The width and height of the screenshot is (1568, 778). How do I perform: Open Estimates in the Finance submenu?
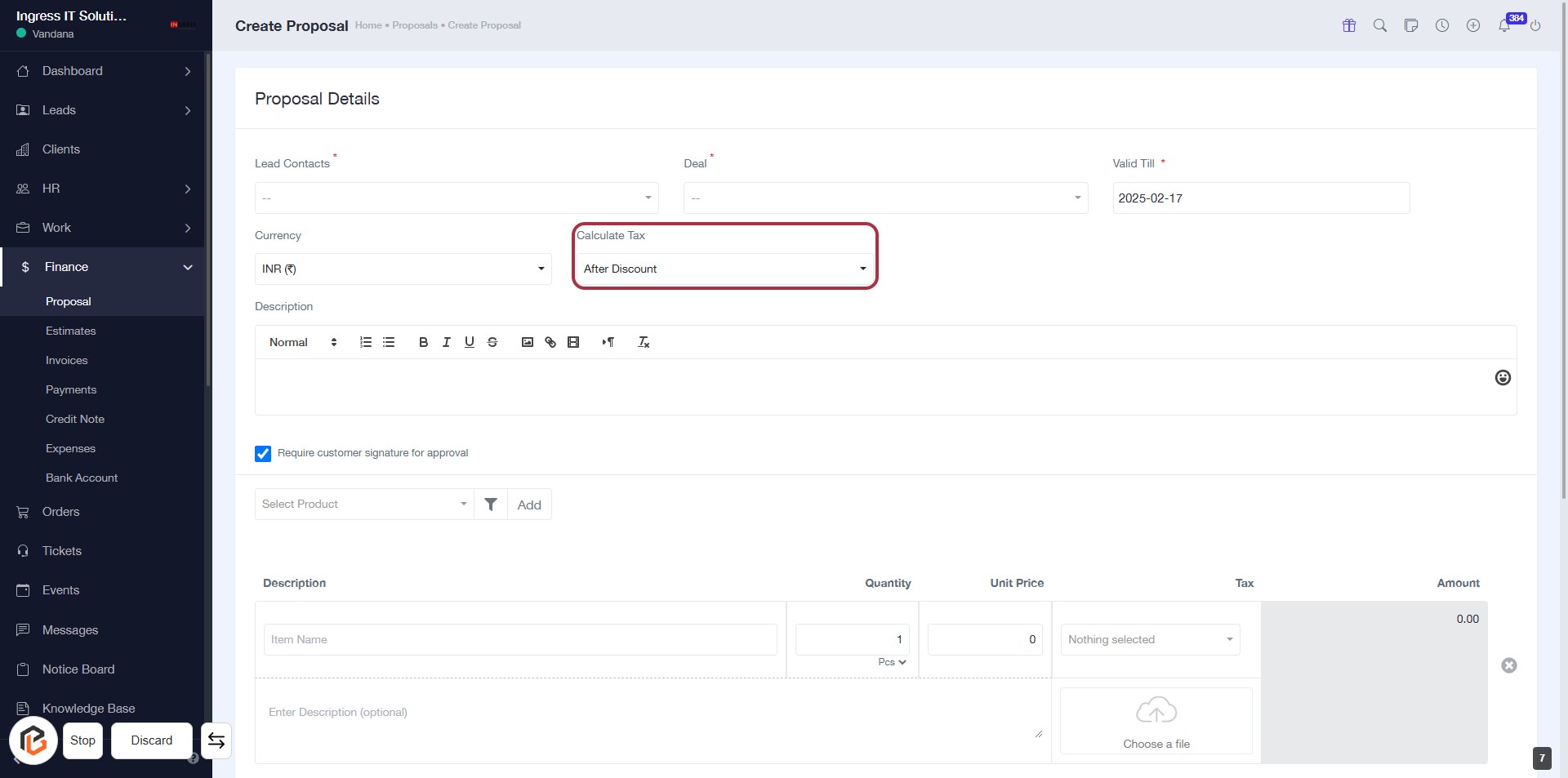70,331
